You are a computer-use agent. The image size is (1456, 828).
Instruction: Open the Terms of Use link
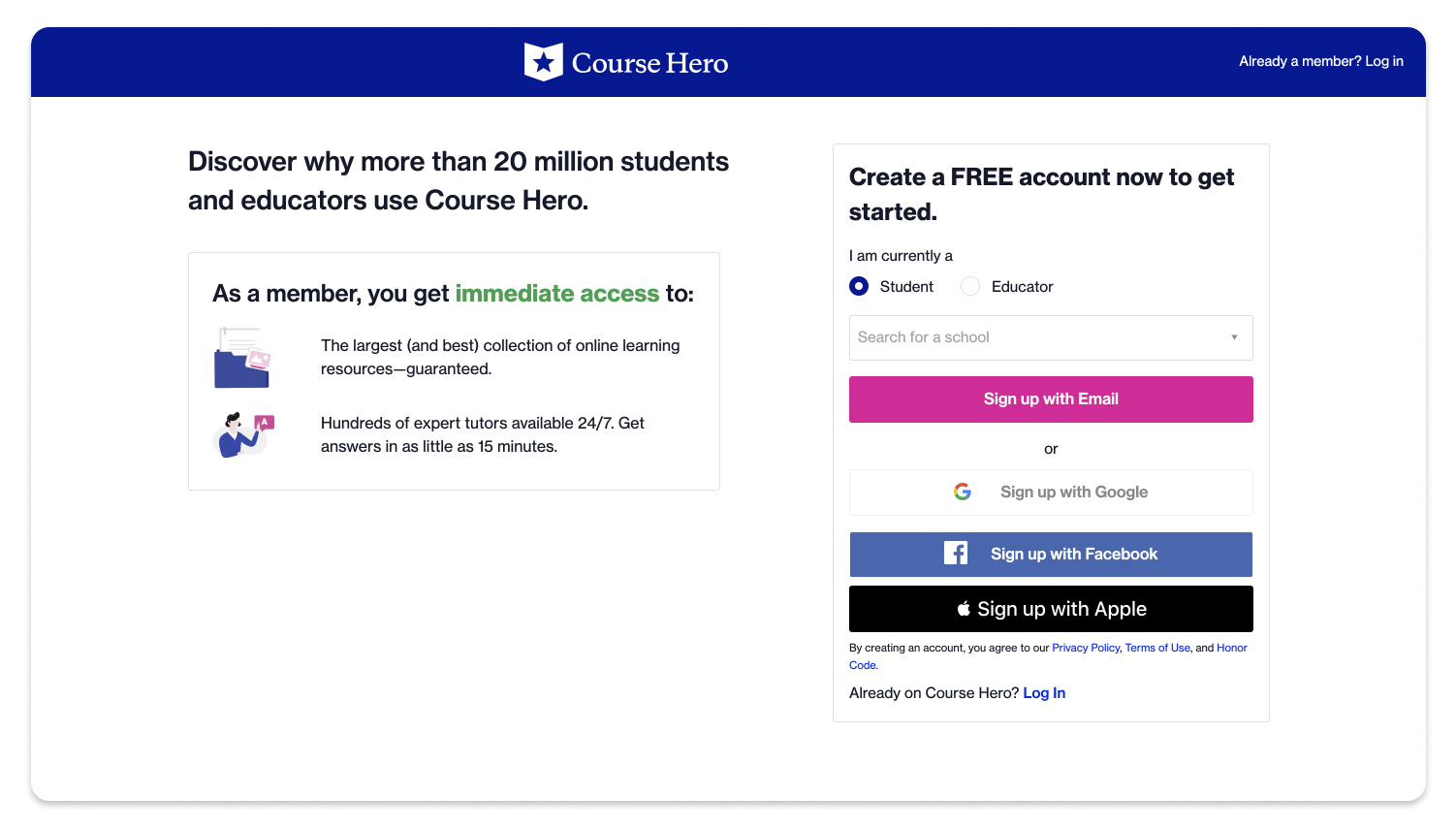coord(1157,648)
